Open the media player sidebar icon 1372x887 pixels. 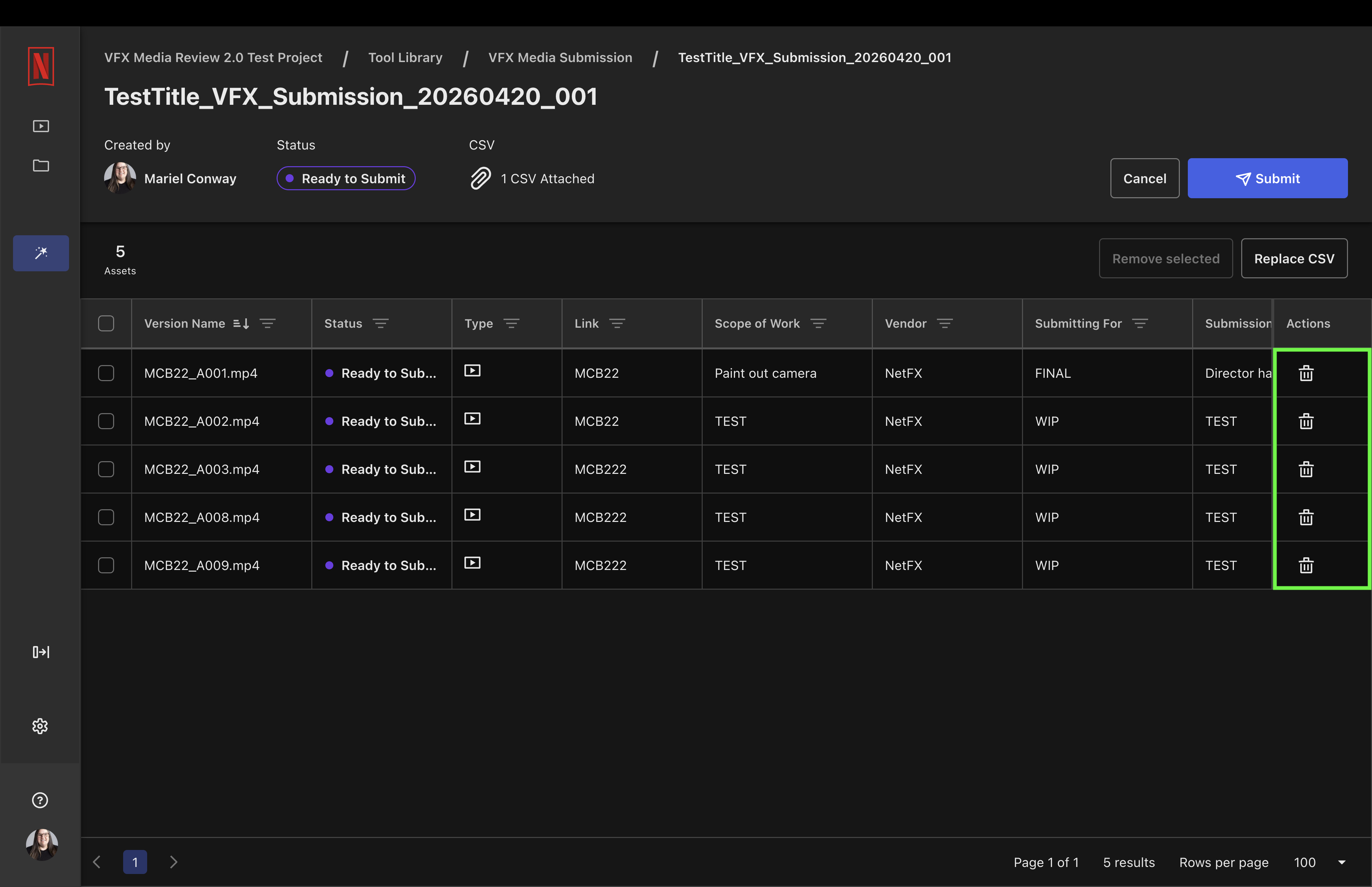[x=41, y=126]
